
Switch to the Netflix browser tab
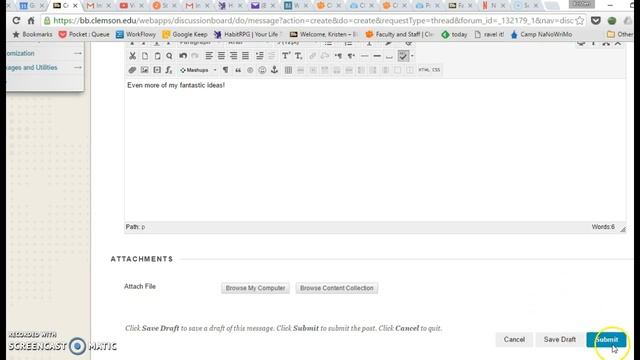tap(493, 6)
